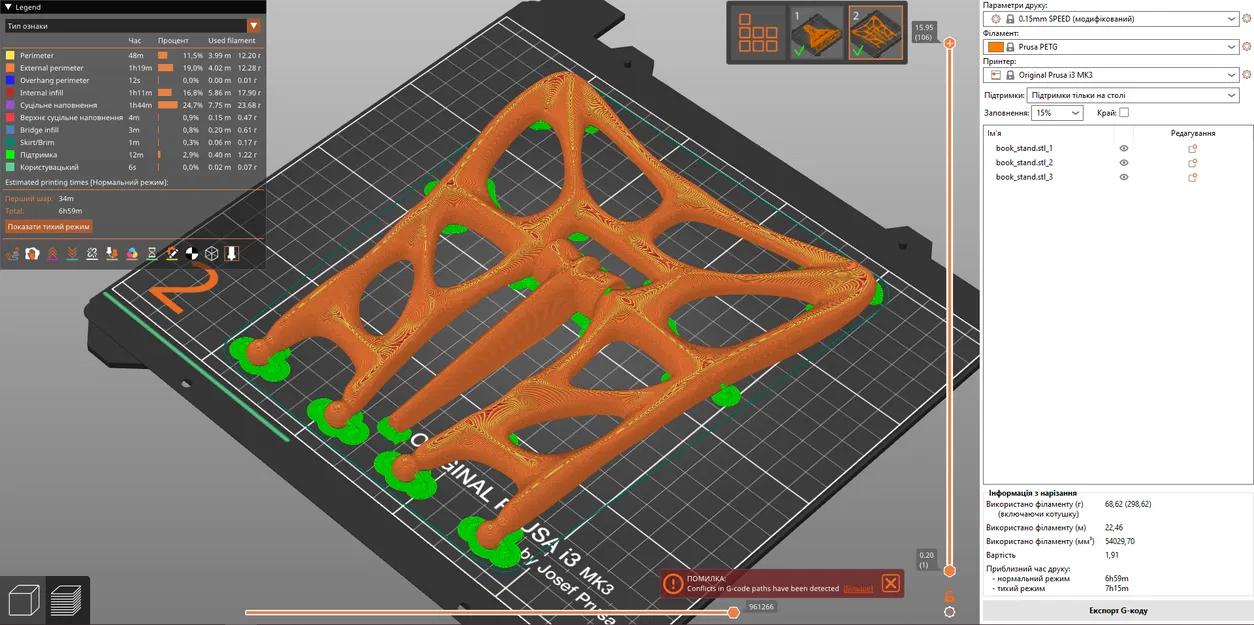Viewport: 1254px width, 625px height.
Task: Open supports (Підтримки) dropdown
Action: click(1133, 95)
